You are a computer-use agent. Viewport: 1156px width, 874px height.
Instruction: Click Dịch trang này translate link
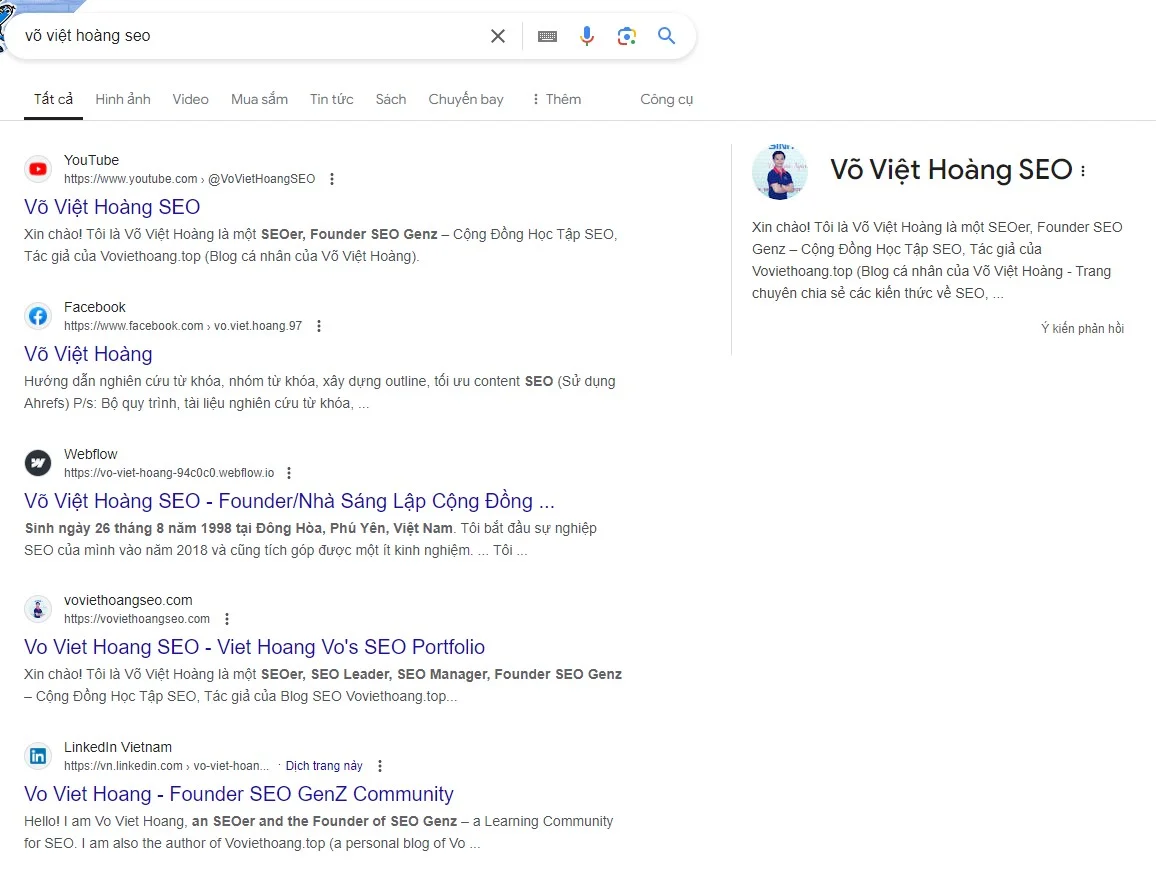pos(324,766)
